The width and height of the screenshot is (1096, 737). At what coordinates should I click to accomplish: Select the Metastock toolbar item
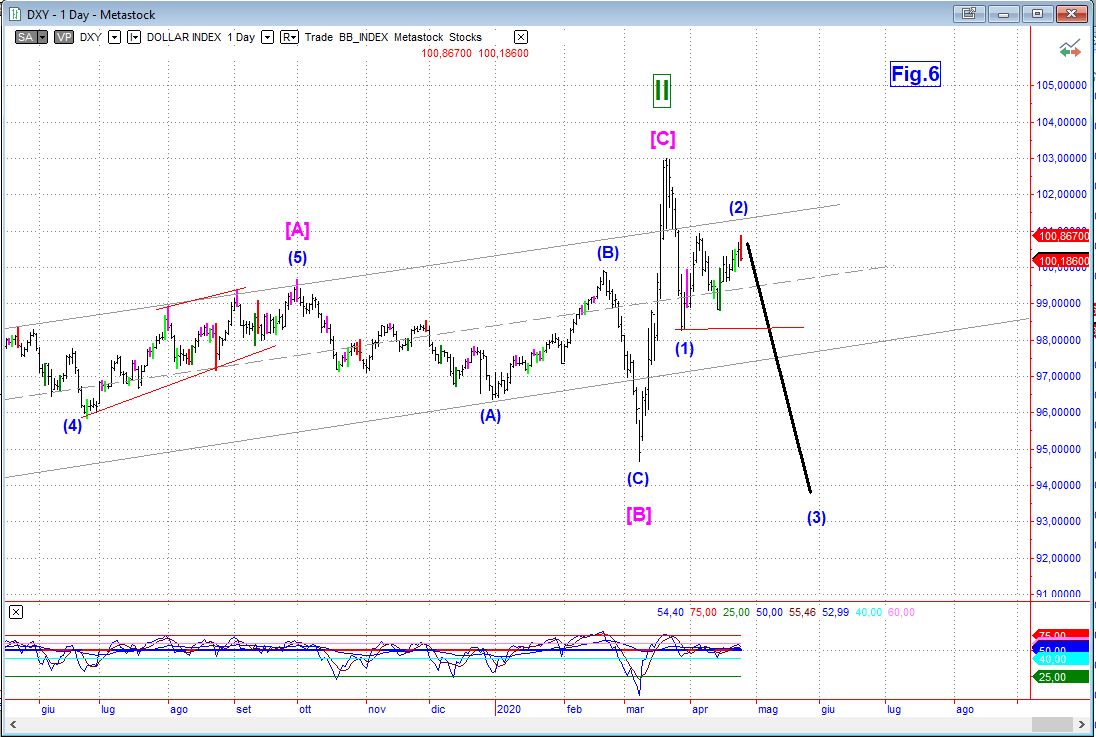pyautogui.click(x=420, y=37)
